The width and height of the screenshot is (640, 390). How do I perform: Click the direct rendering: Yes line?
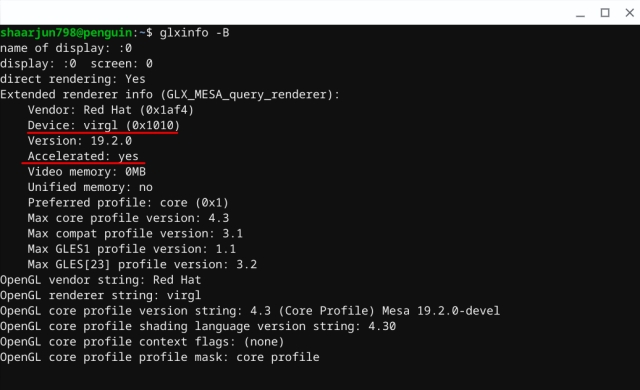pyautogui.click(x=73, y=79)
